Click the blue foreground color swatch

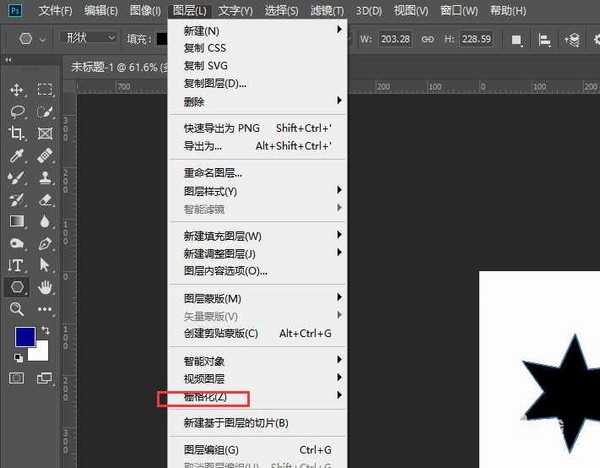24,337
